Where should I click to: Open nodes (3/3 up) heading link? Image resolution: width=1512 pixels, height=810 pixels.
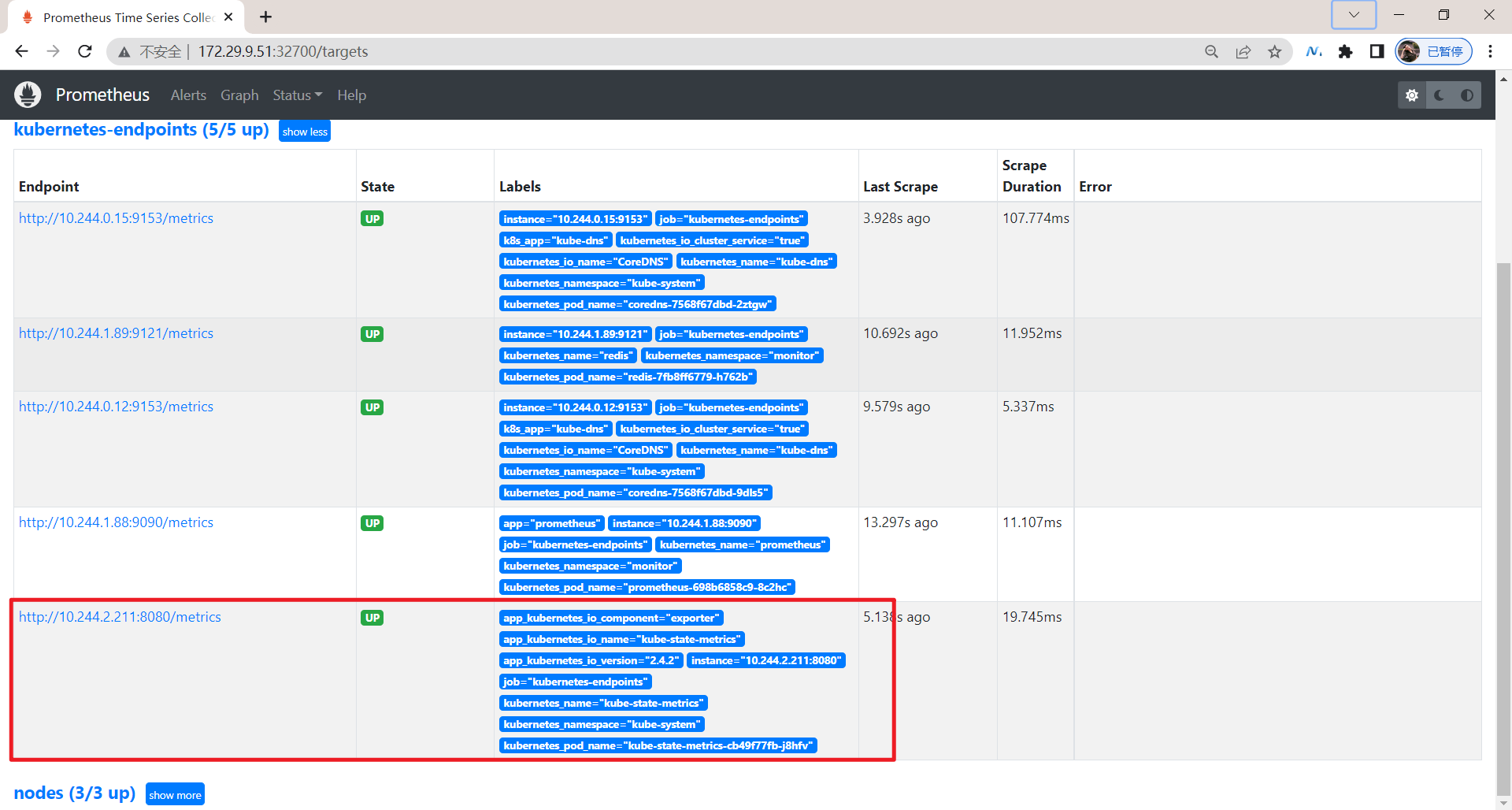75,793
